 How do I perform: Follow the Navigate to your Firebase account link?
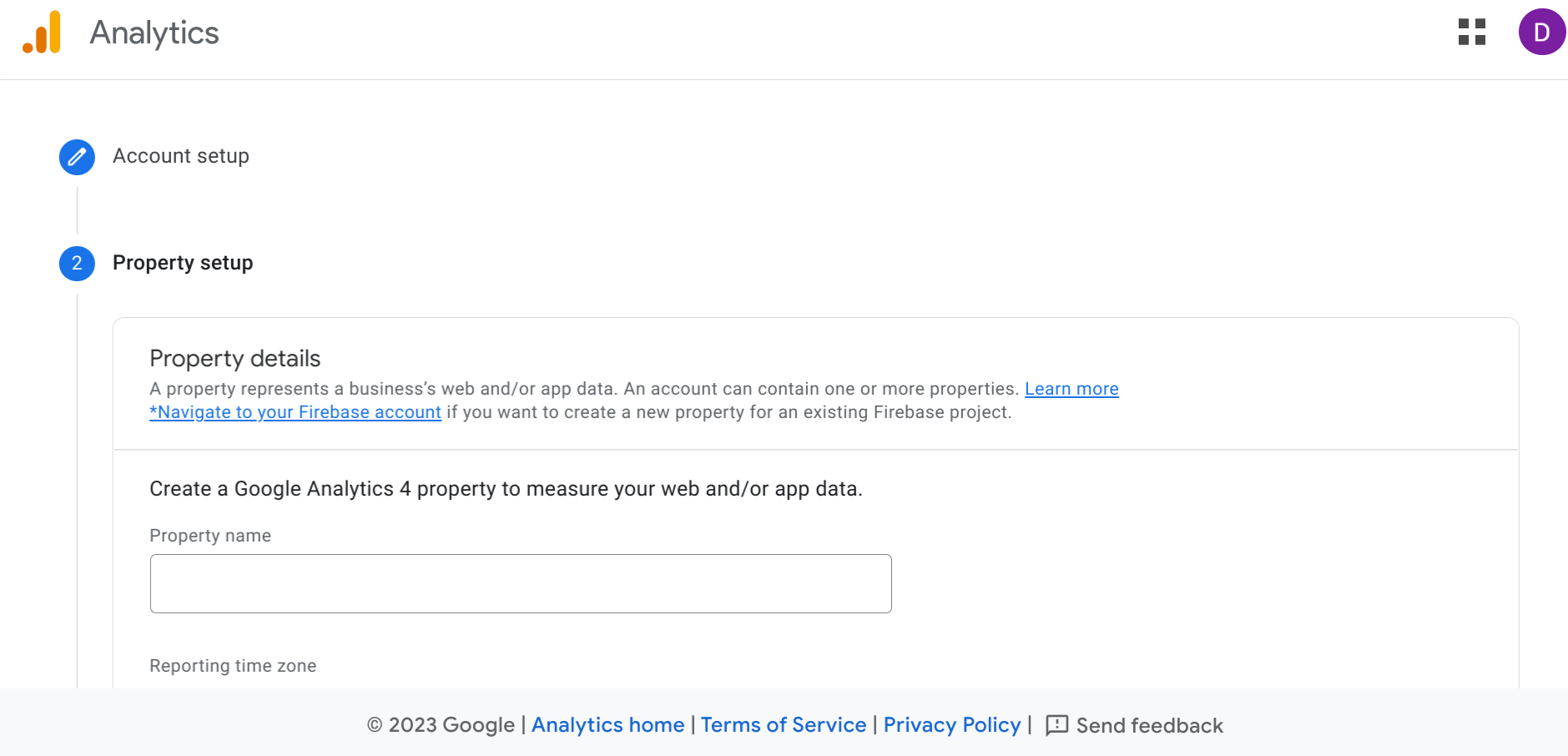tap(295, 412)
